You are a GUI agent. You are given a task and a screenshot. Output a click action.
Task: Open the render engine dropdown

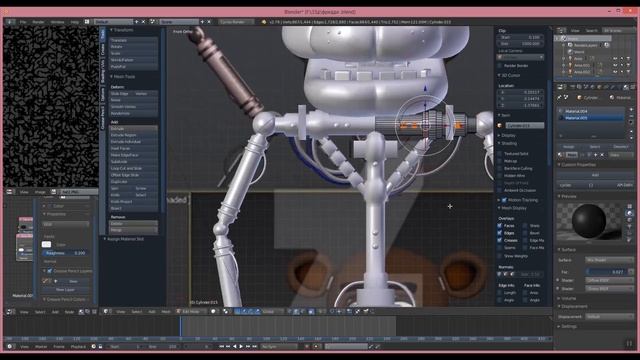(x=236, y=22)
